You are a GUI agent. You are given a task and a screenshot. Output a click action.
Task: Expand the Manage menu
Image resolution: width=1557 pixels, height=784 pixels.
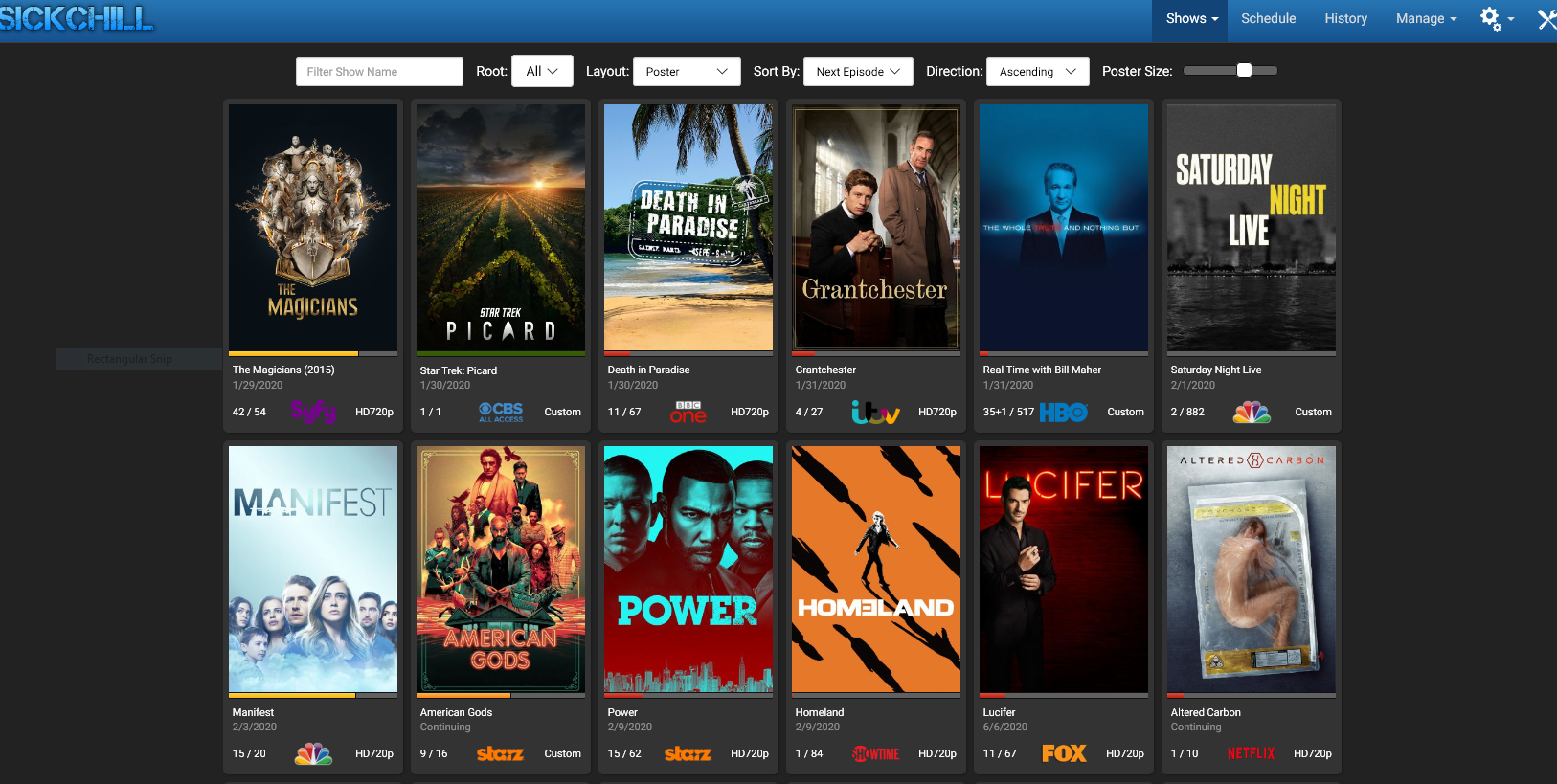1427,18
